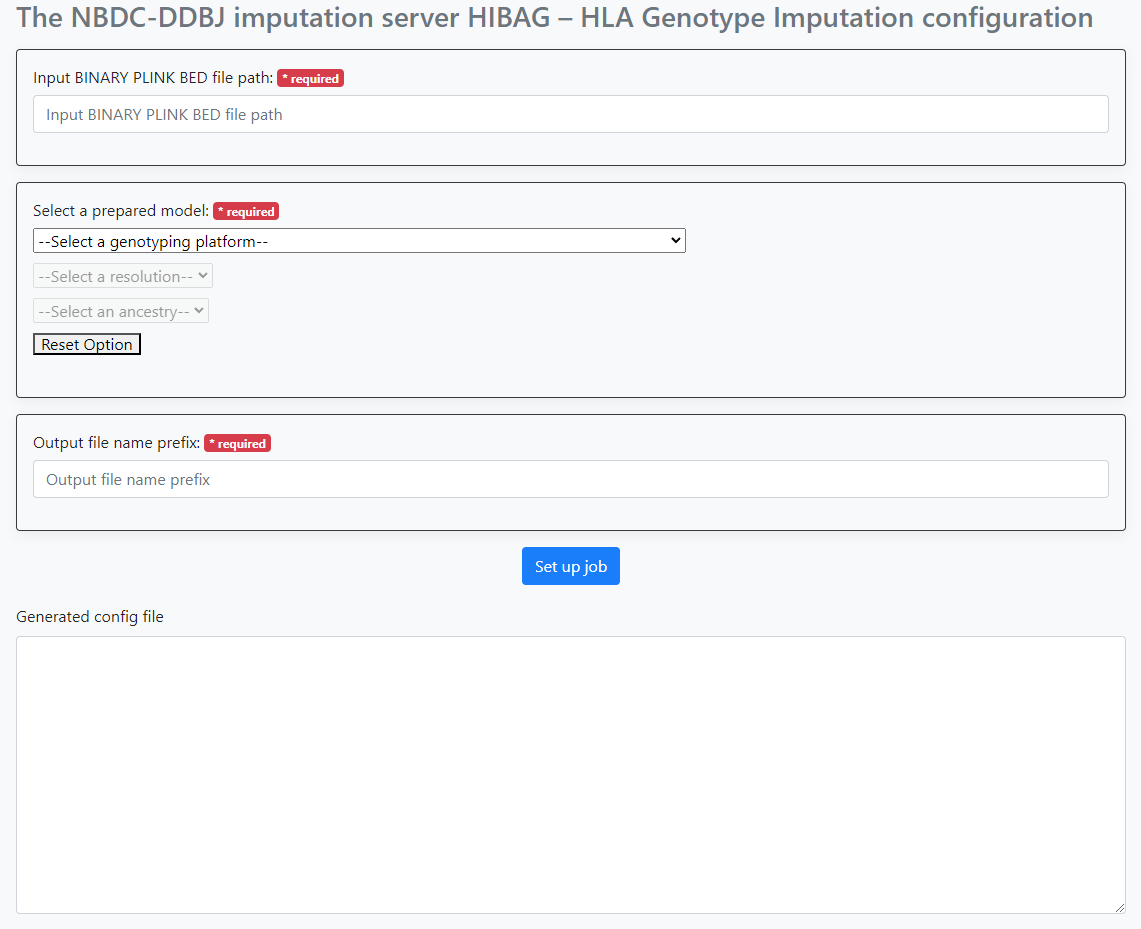Image resolution: width=1141 pixels, height=929 pixels.
Task: Click the BINARY PLINK BED file path input
Action: [570, 114]
